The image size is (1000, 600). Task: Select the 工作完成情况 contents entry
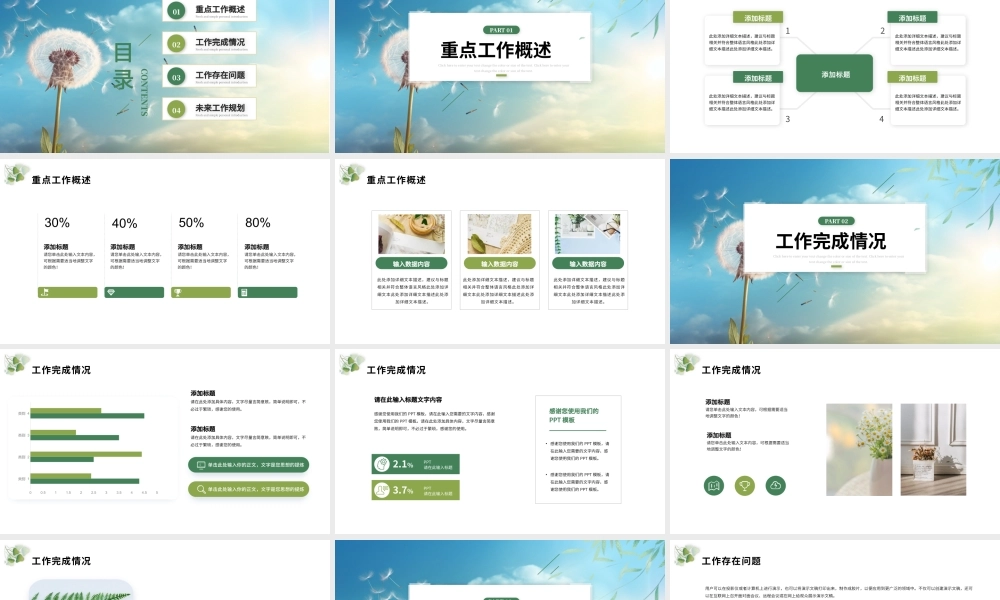(x=209, y=43)
